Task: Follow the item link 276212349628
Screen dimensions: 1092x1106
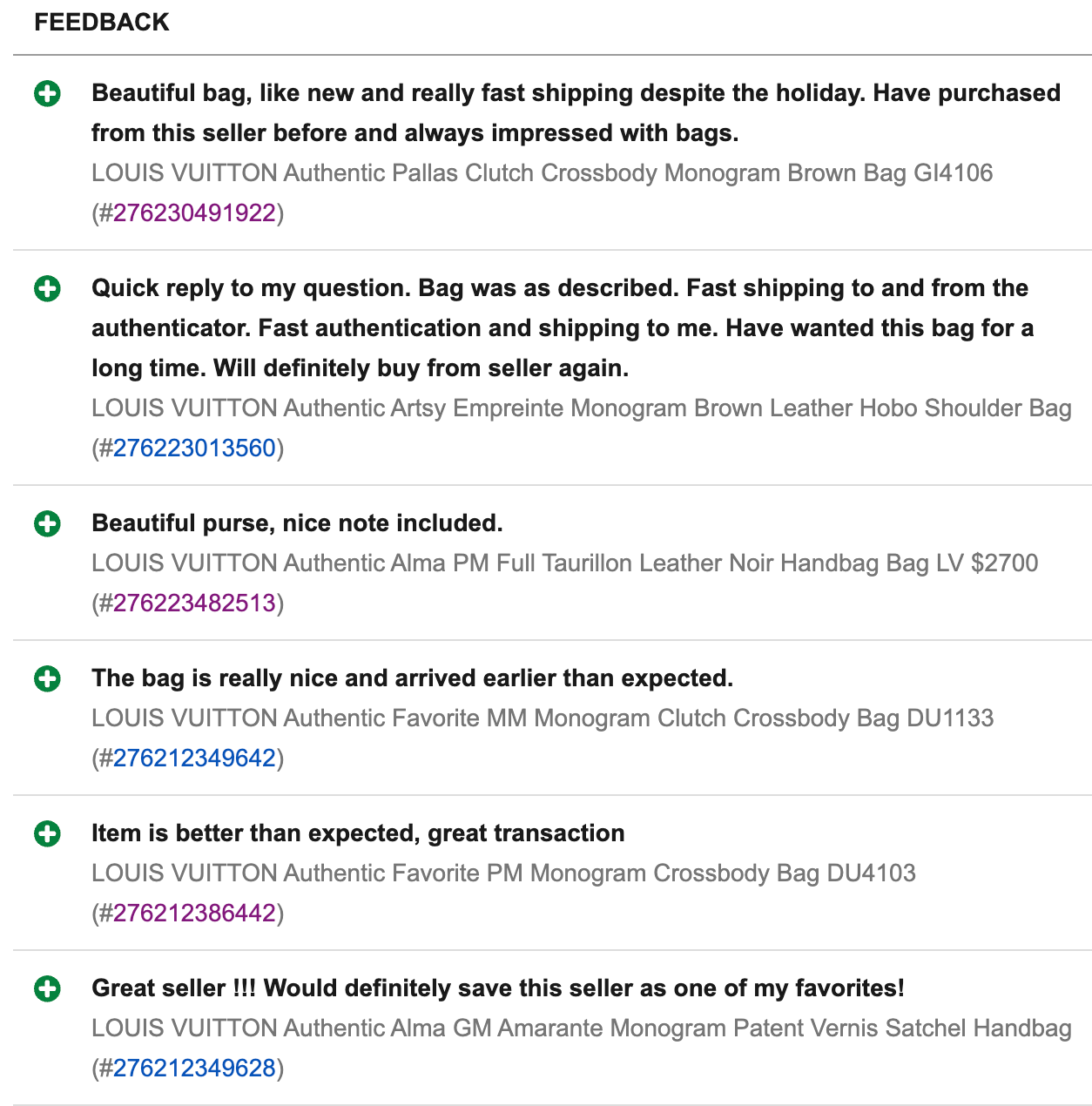Action: click(194, 1069)
